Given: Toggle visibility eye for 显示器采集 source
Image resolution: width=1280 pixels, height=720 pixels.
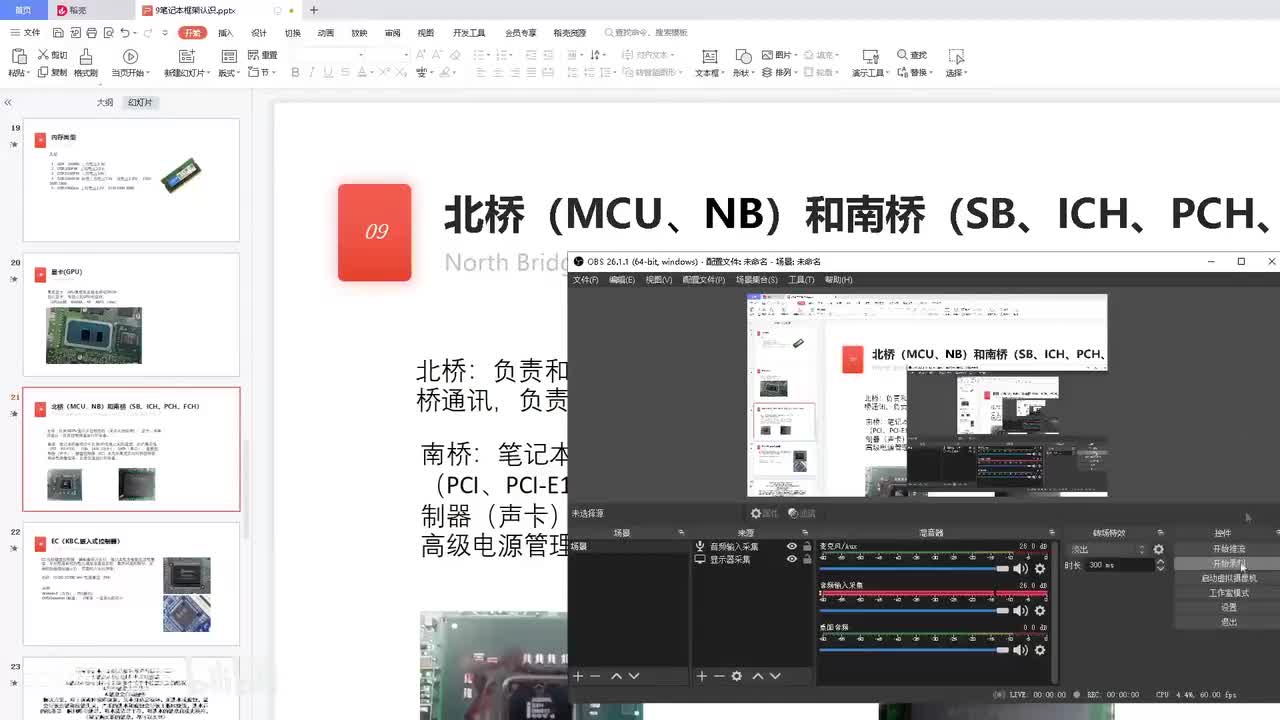Looking at the screenshot, I should click(x=792, y=560).
